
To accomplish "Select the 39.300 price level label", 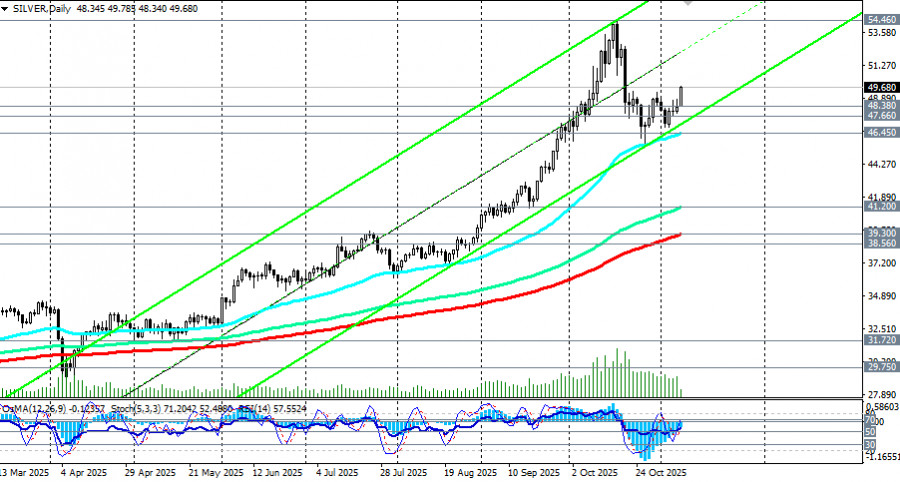I will click(x=880, y=233).
